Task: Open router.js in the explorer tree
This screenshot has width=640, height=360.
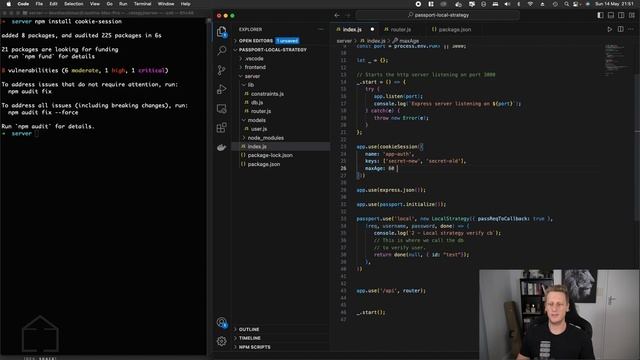Action: 261,111
